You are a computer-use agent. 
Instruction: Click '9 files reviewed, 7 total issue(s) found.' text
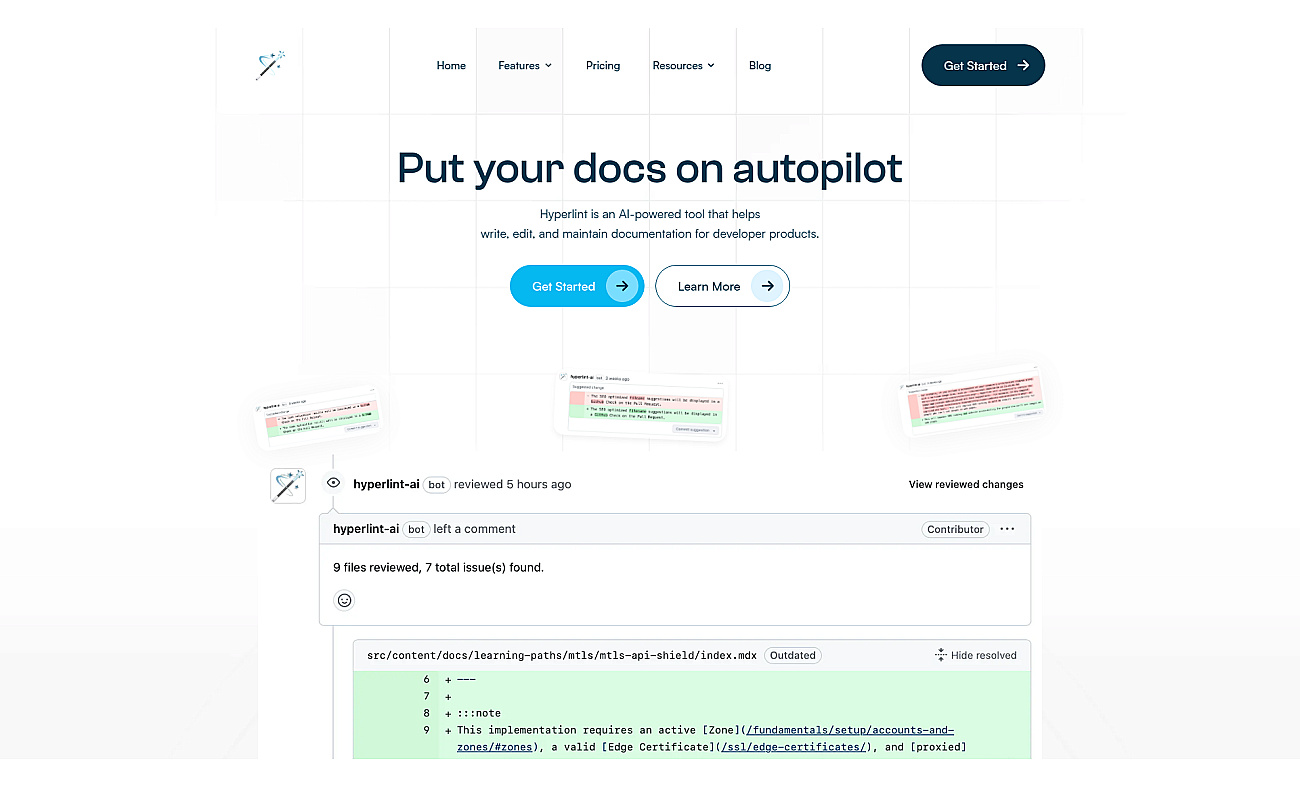438,567
